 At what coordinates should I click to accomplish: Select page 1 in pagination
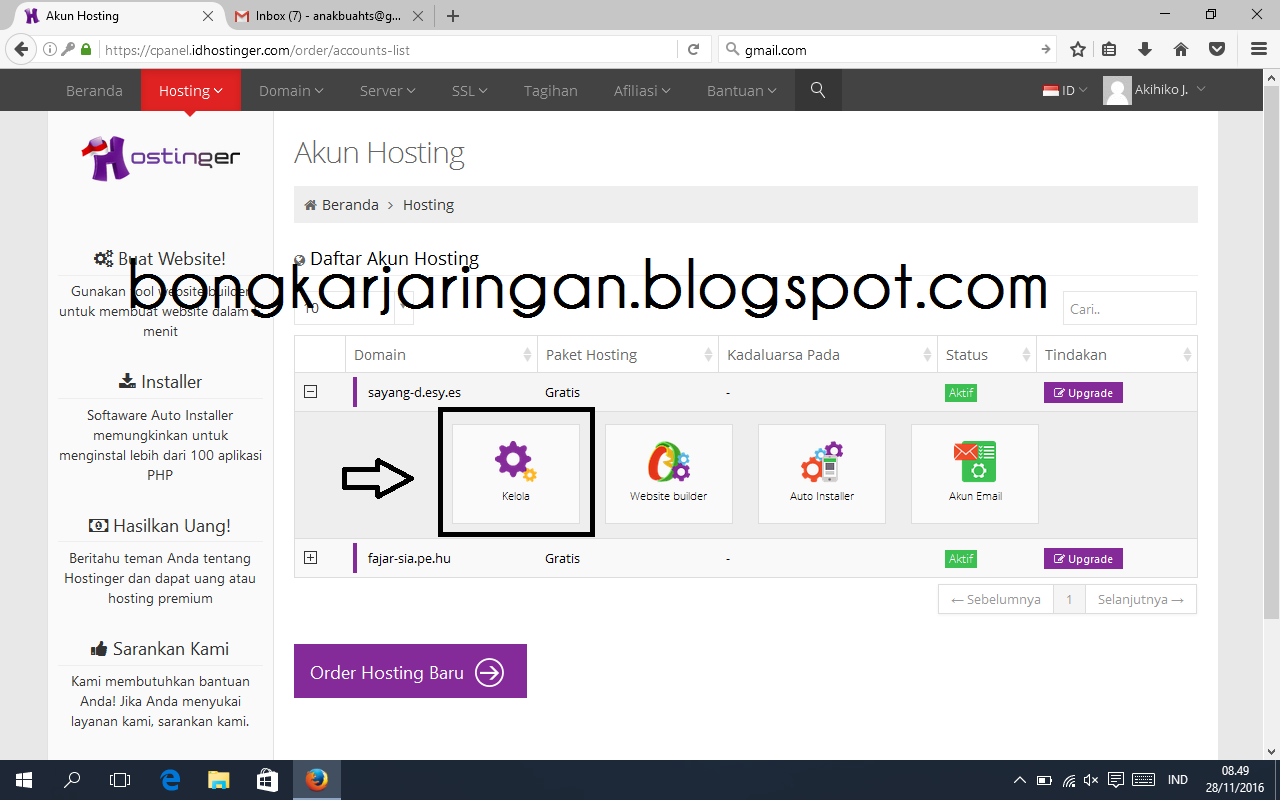[x=1069, y=599]
